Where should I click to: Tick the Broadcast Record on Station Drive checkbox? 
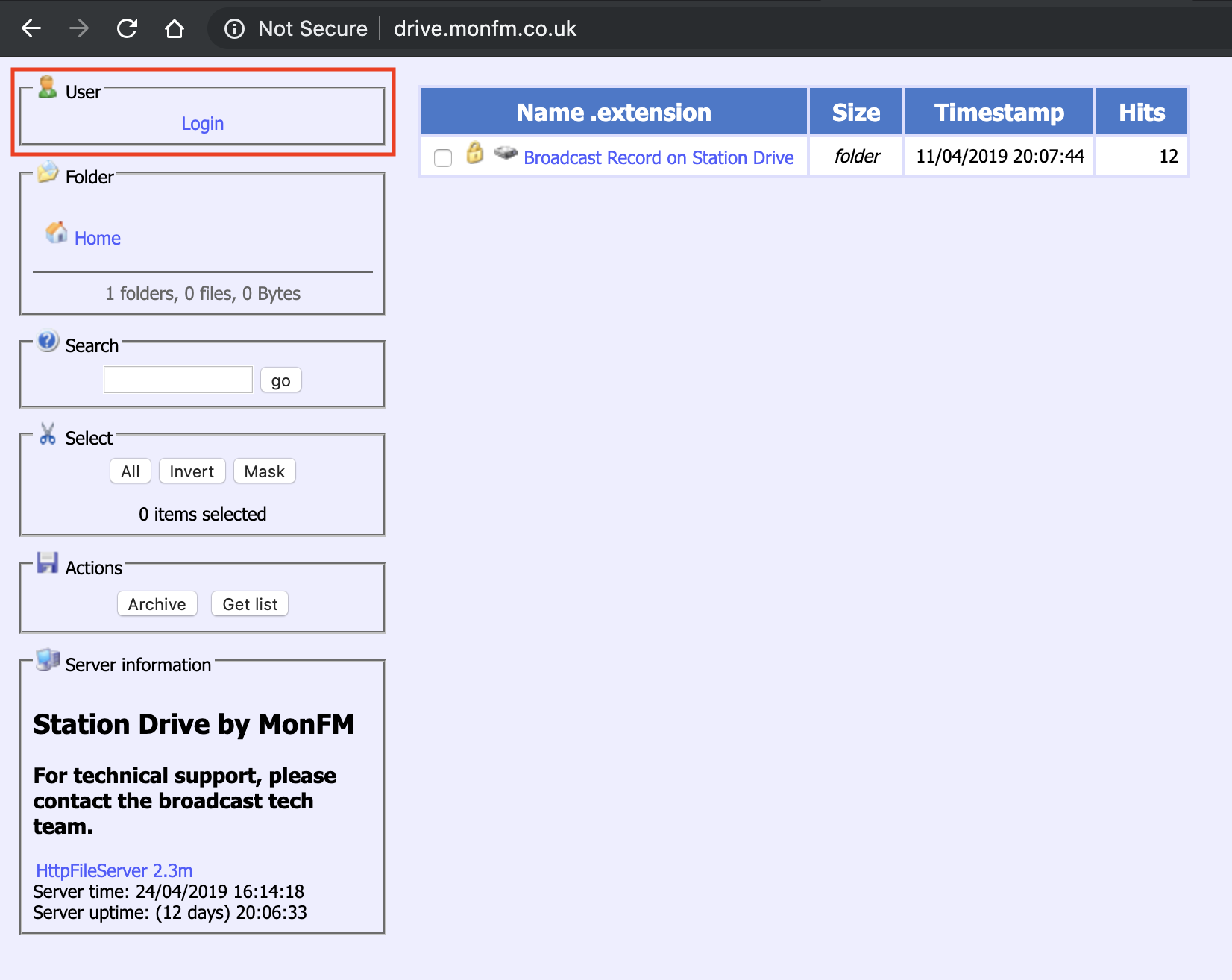tap(443, 158)
